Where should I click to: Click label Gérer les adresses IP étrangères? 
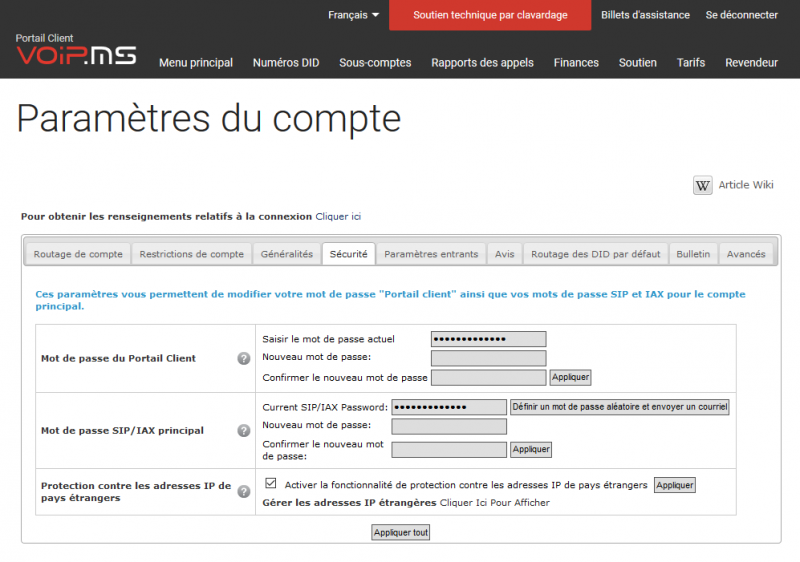[349, 503]
